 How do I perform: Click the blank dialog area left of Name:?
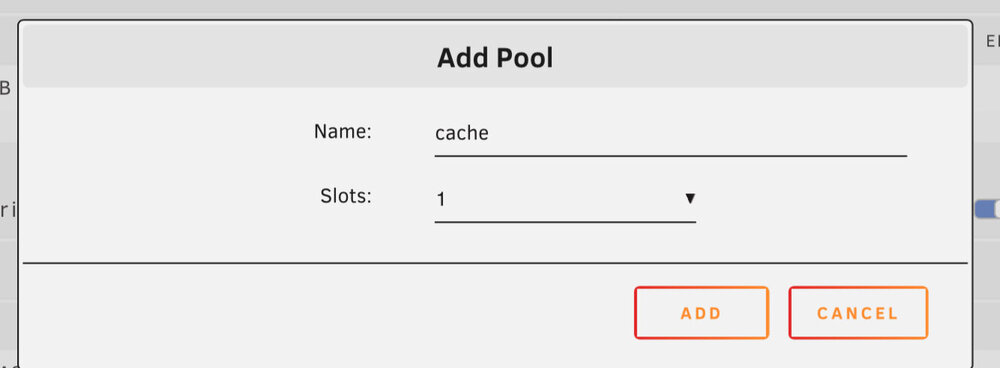click(x=166, y=133)
